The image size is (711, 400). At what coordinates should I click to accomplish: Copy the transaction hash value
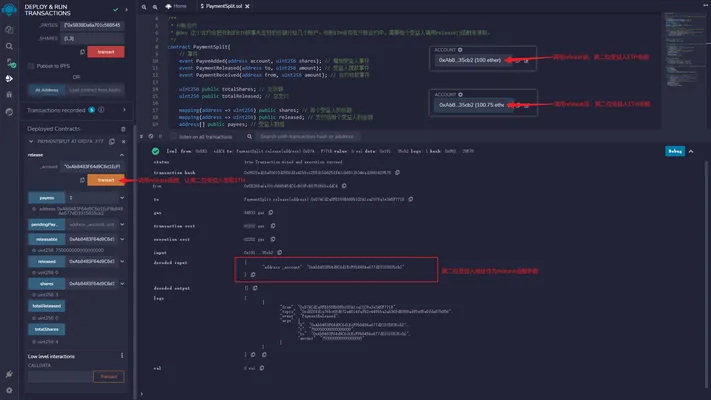point(397,172)
